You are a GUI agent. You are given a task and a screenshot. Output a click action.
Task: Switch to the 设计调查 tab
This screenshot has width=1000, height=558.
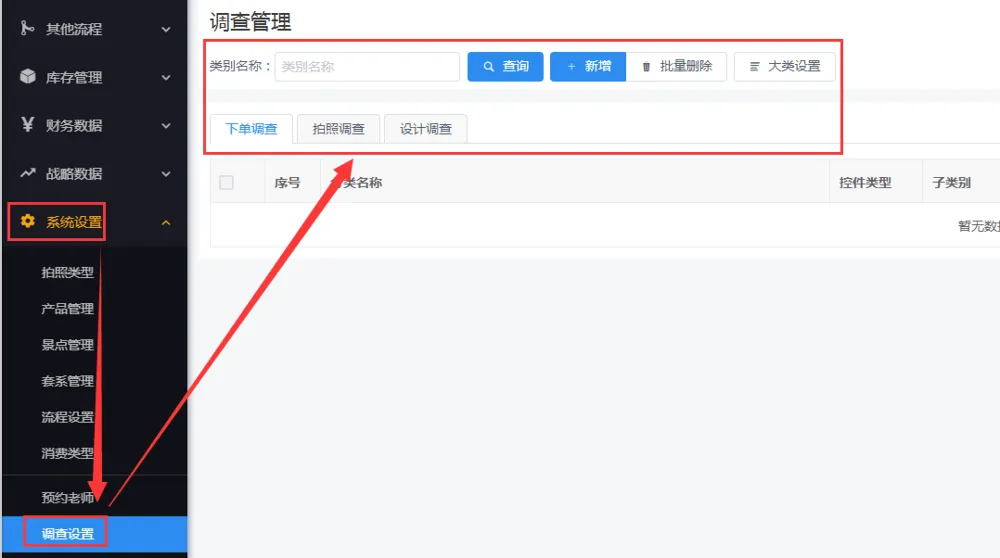(x=425, y=129)
